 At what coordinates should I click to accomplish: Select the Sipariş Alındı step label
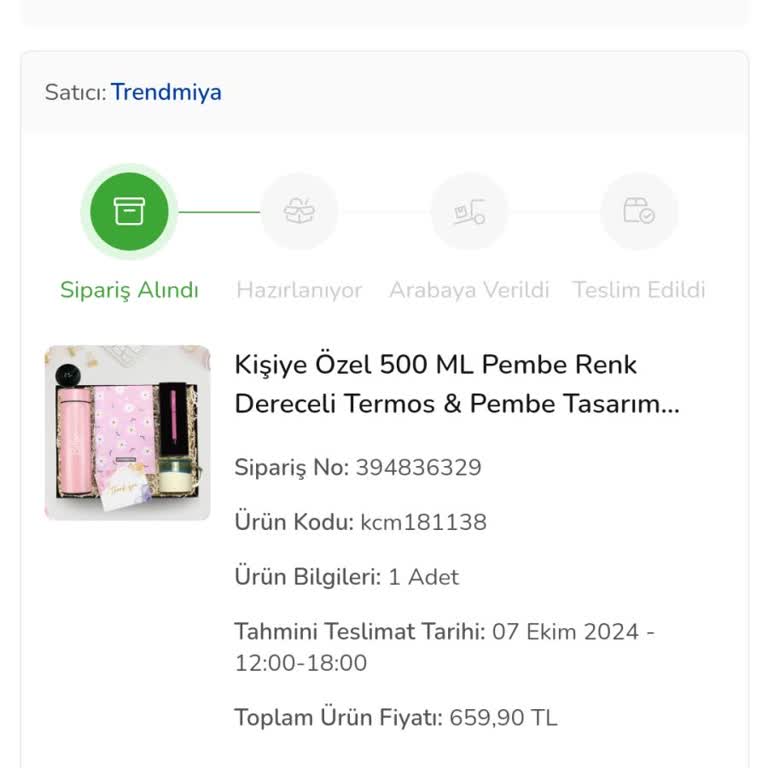(129, 290)
